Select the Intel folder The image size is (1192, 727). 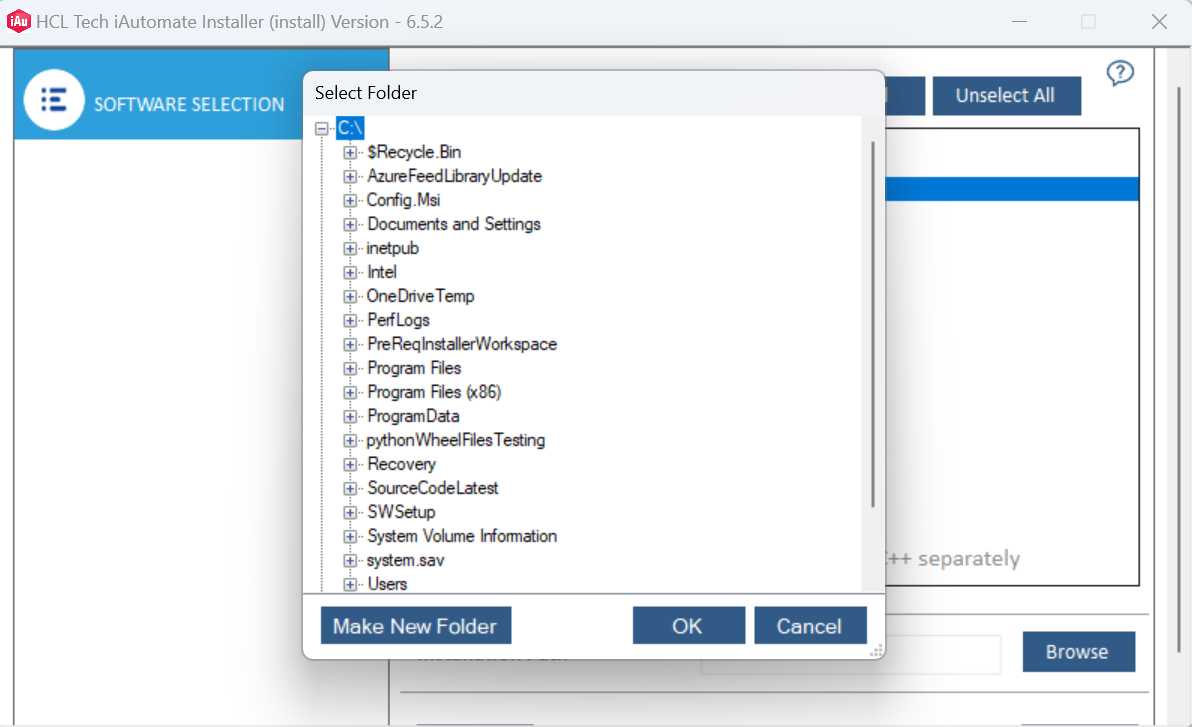point(382,271)
